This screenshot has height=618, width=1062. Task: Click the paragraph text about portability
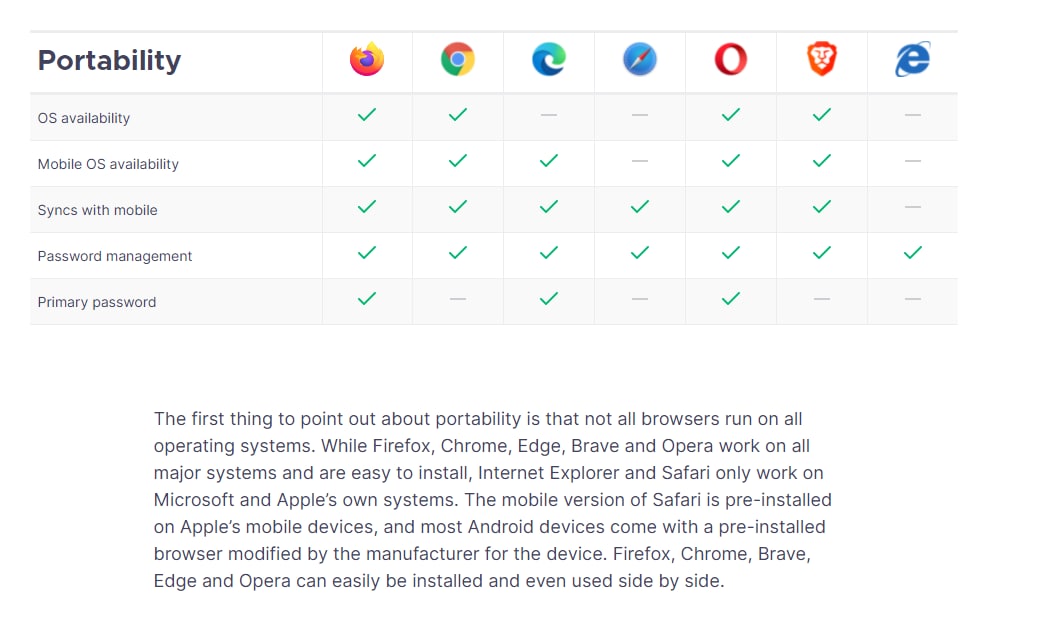492,500
